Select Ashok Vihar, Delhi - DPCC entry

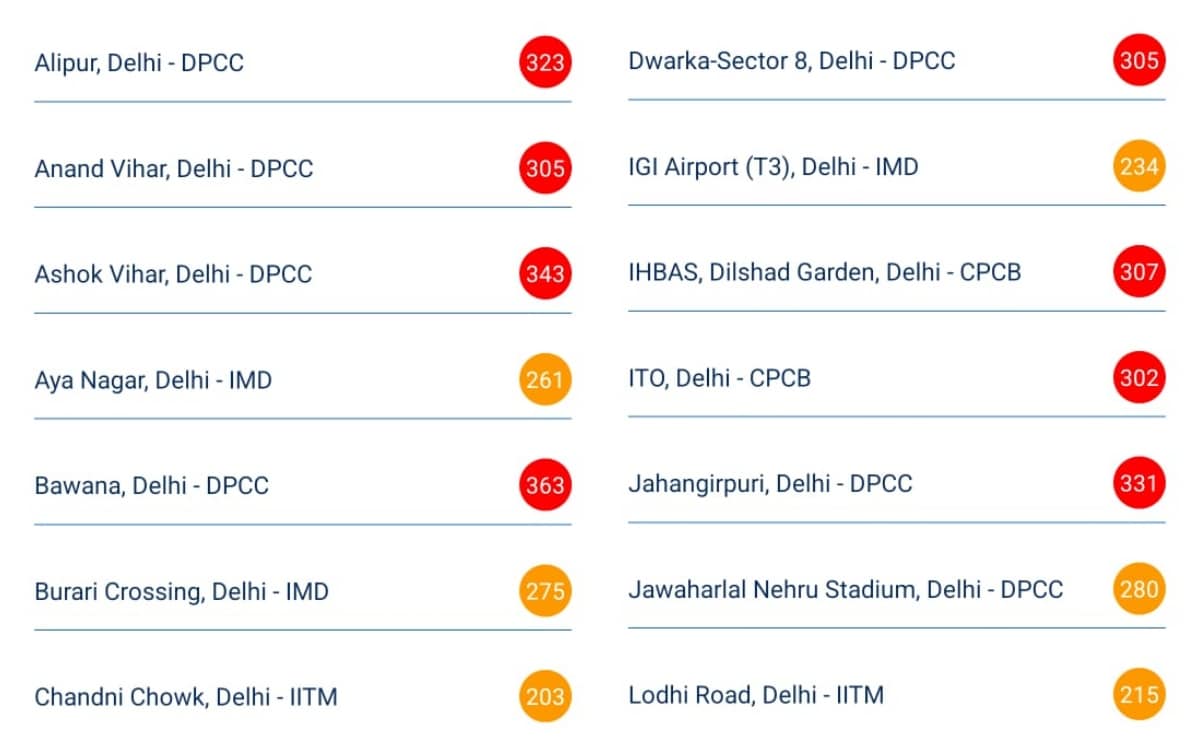(x=173, y=274)
